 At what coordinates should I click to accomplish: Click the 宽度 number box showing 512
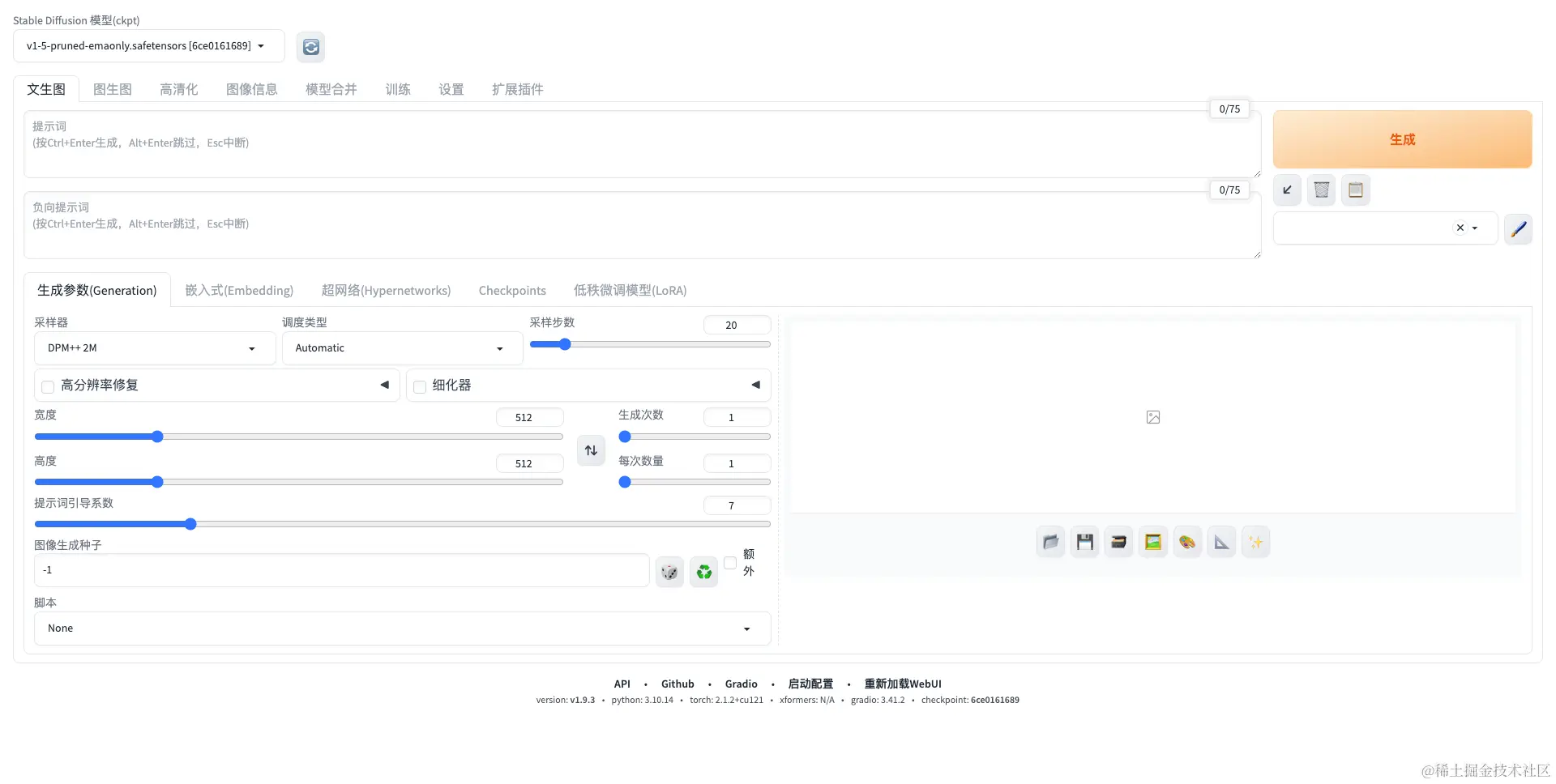click(x=529, y=417)
